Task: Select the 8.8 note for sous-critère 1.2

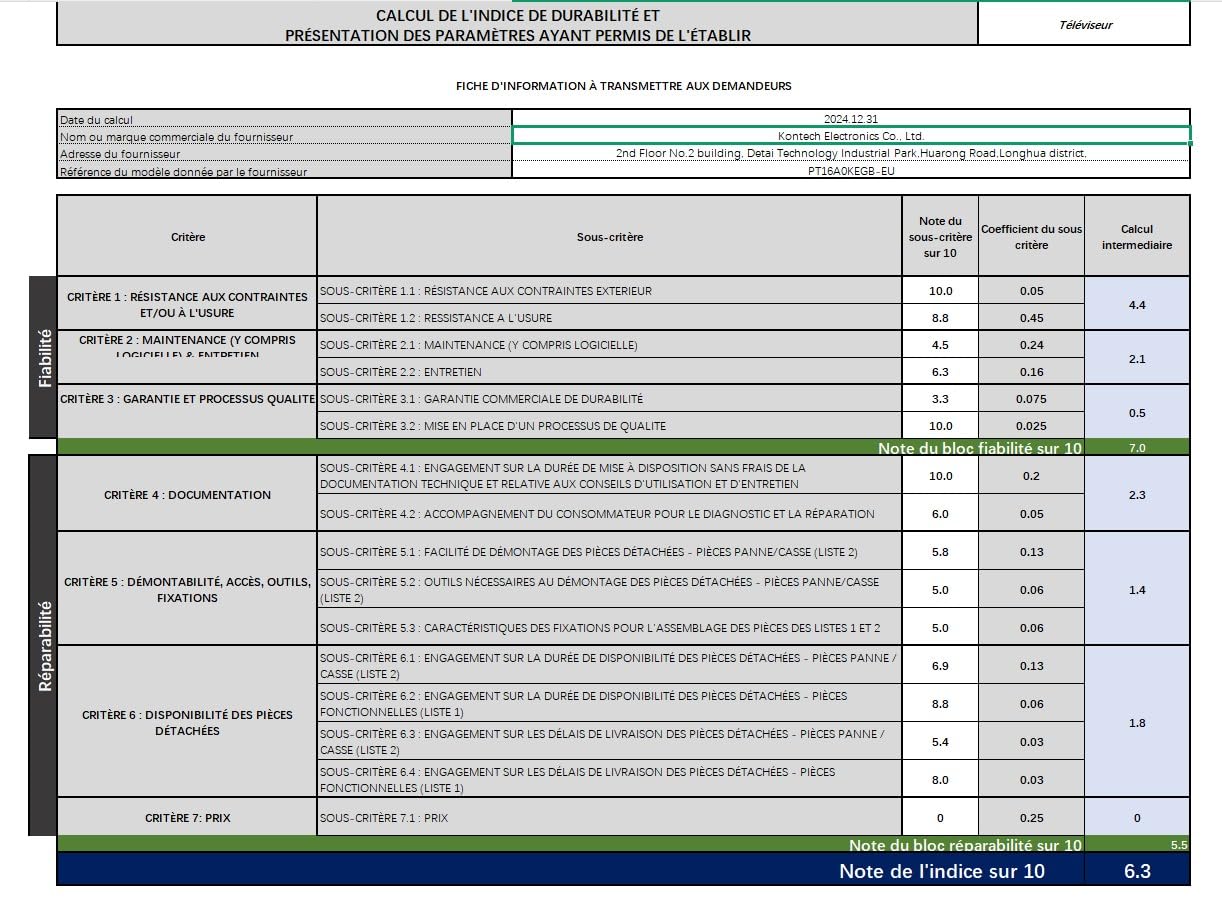Action: tap(940, 318)
